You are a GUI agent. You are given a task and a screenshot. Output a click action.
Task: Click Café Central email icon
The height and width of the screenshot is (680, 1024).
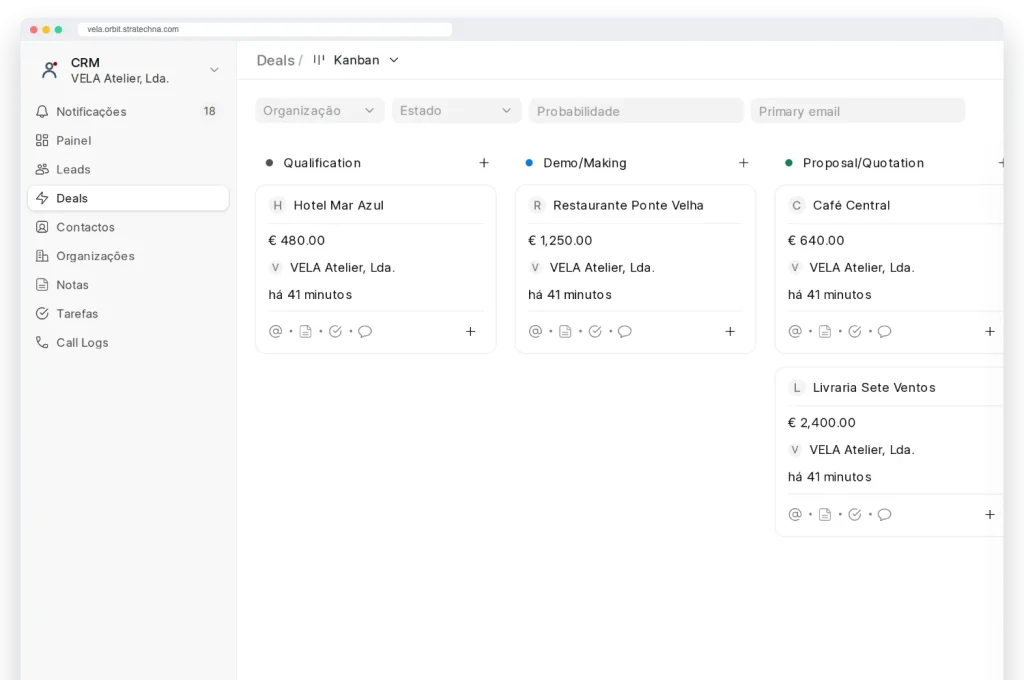coord(795,331)
